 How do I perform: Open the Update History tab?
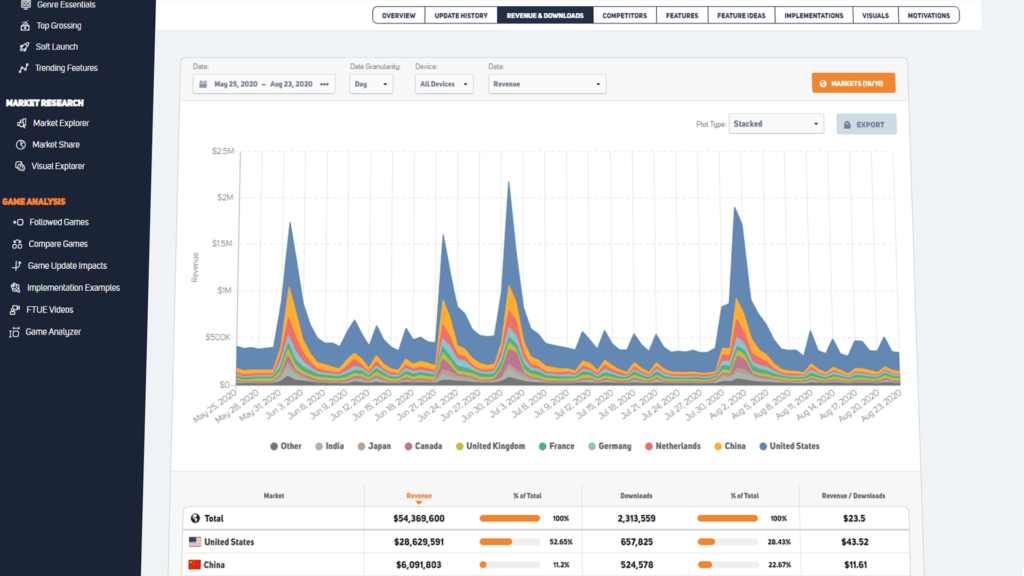point(460,15)
